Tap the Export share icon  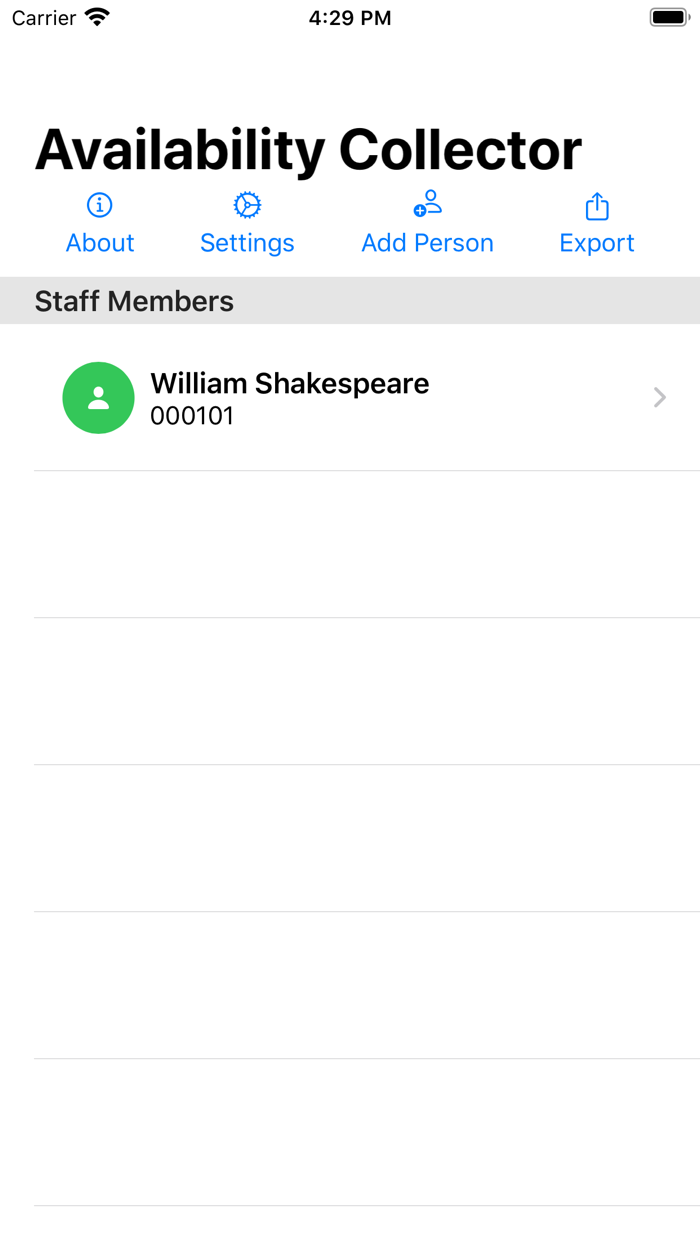(596, 204)
